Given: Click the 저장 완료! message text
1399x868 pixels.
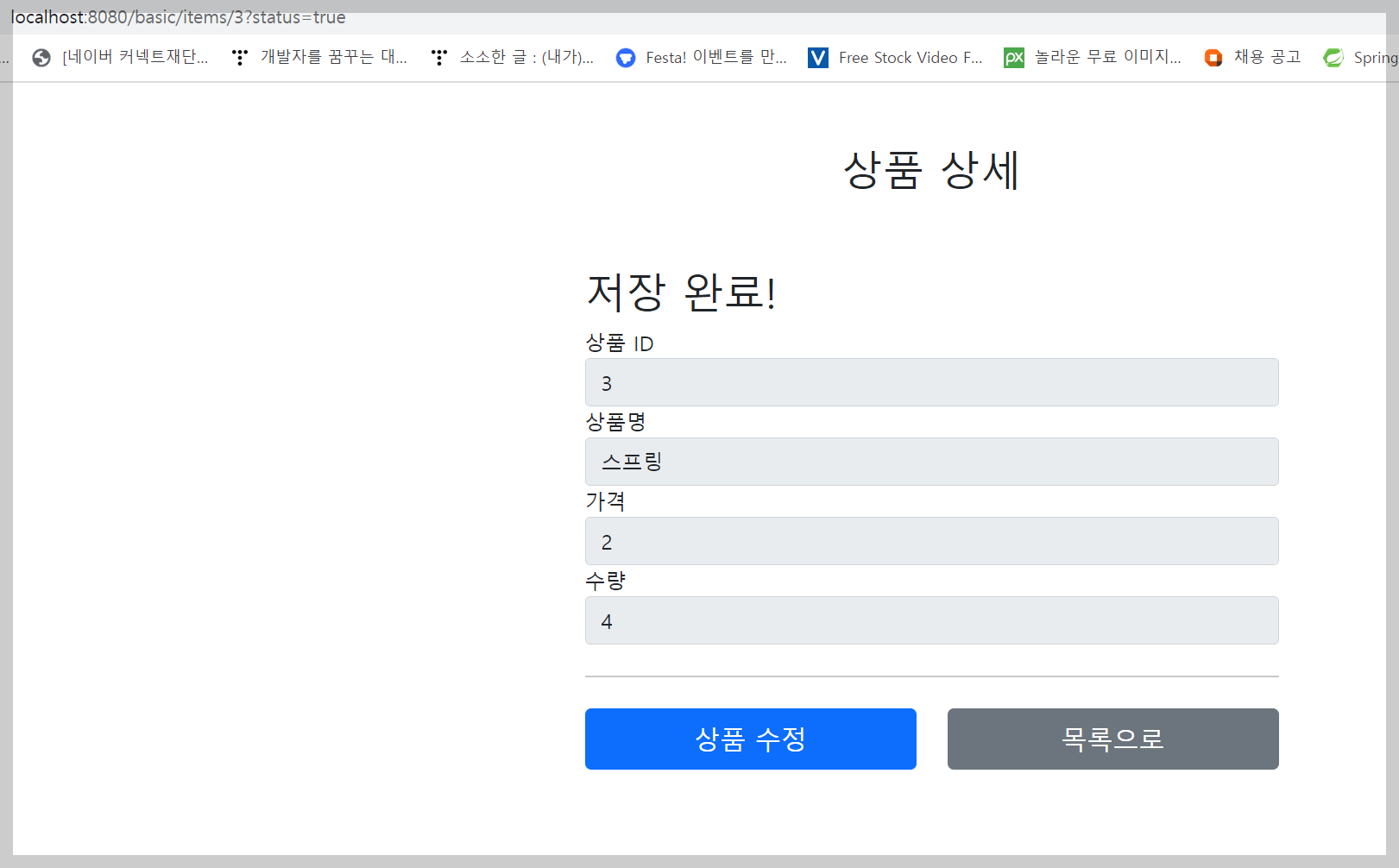Looking at the screenshot, I should (682, 292).
